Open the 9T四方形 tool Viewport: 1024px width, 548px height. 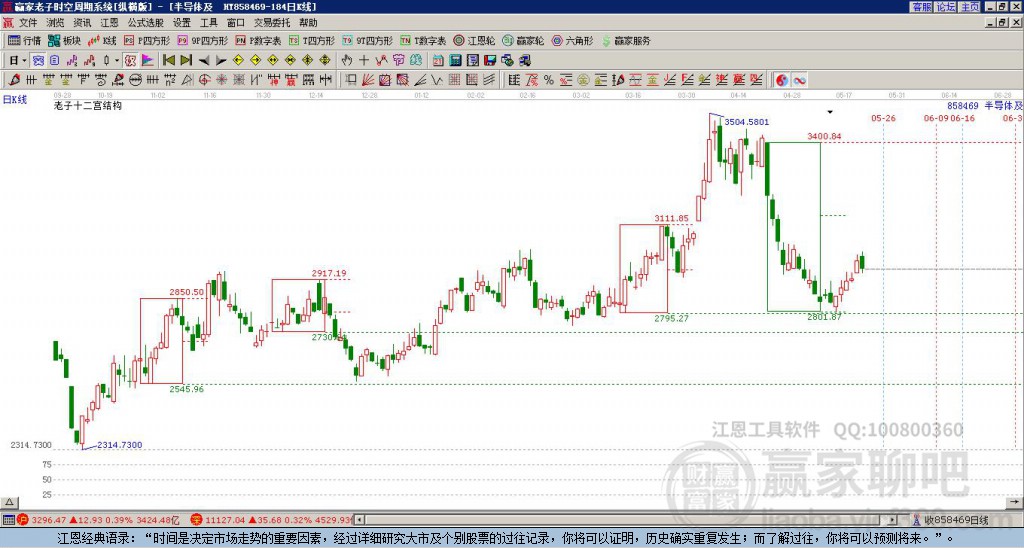point(367,40)
